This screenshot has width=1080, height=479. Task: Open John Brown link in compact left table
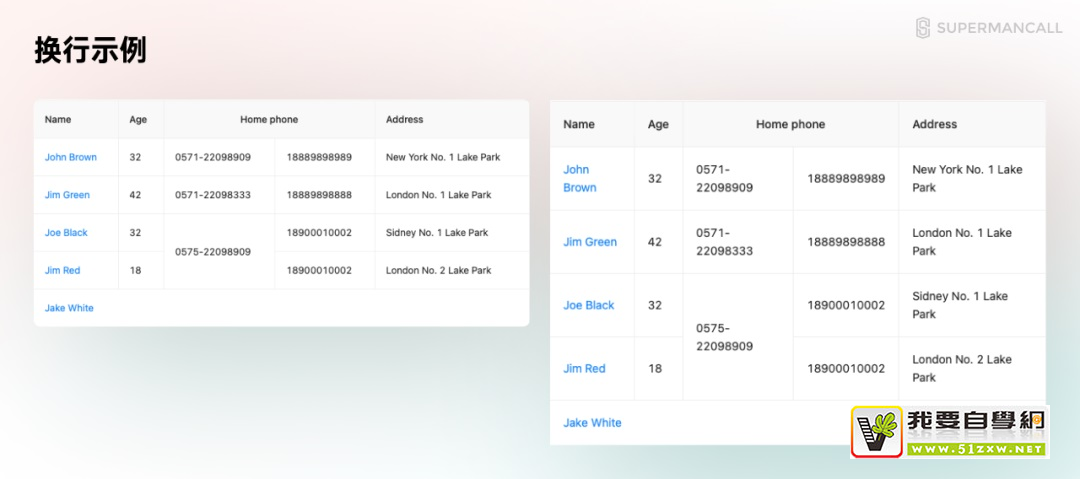[71, 157]
